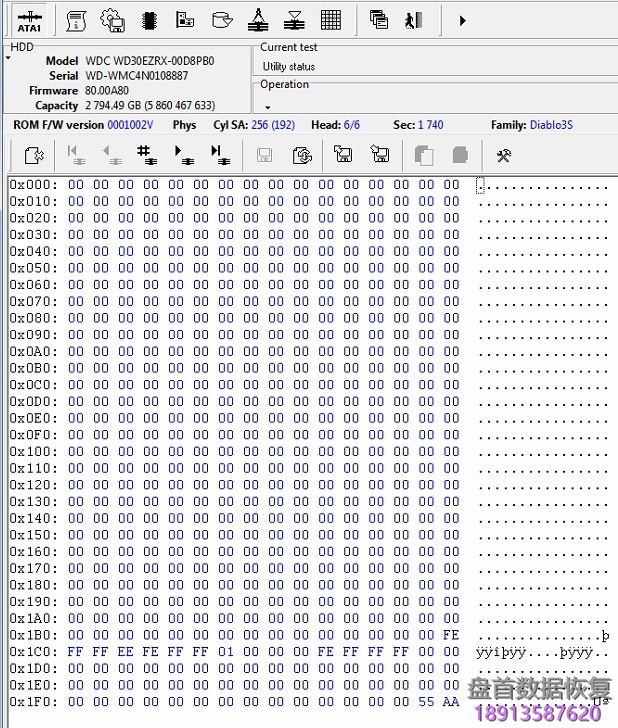618x728 pixels.
Task: Collapse the HDD info panel arrow
Action: click(8, 58)
